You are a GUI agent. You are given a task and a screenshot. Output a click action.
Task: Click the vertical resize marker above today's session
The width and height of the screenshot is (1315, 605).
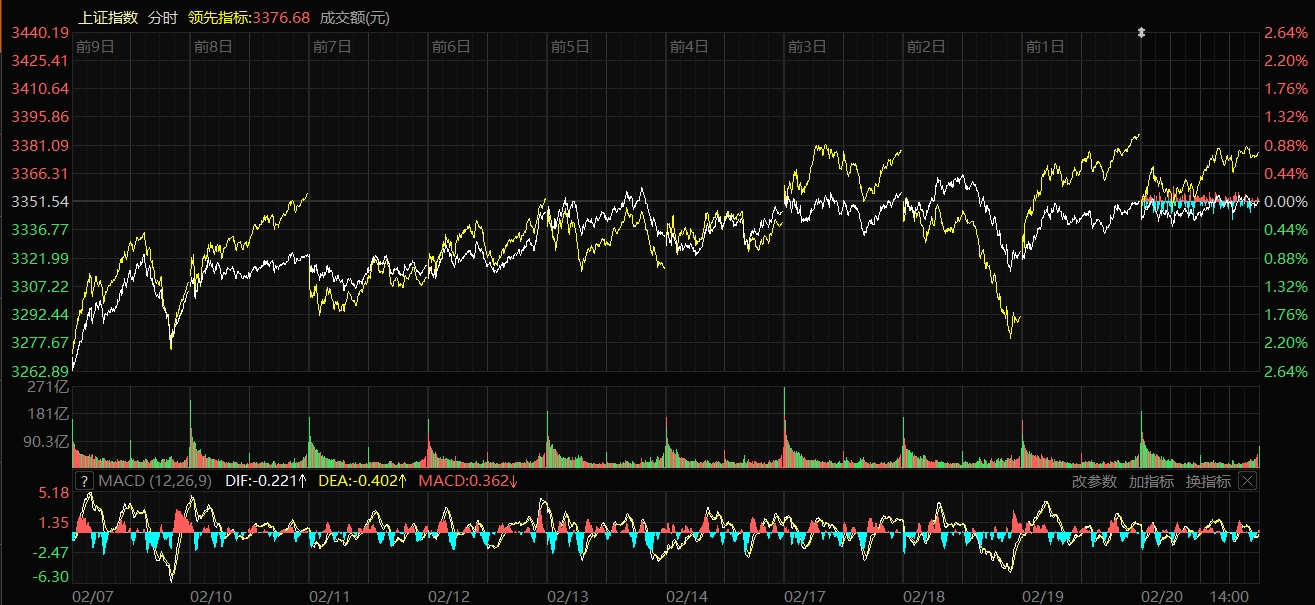coord(1141,33)
